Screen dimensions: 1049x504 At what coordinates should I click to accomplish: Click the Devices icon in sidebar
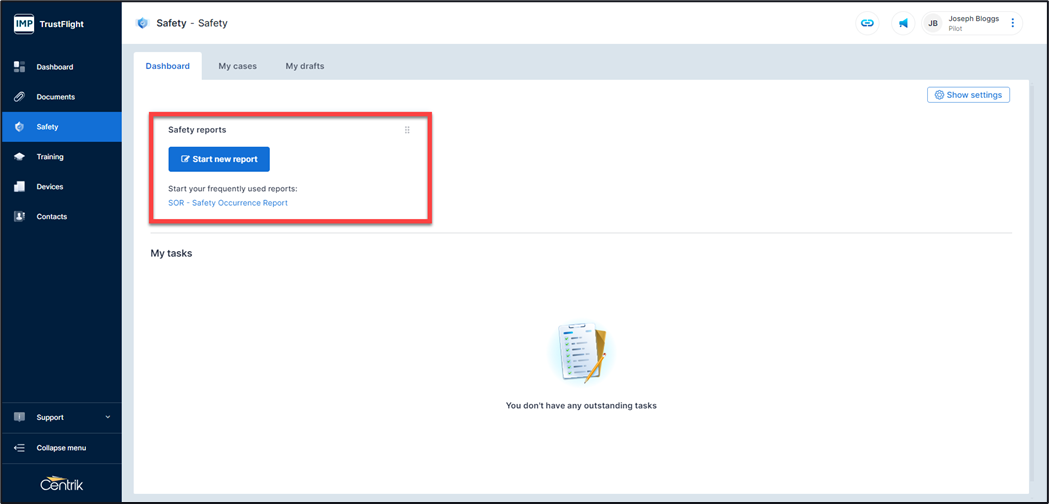(19, 187)
